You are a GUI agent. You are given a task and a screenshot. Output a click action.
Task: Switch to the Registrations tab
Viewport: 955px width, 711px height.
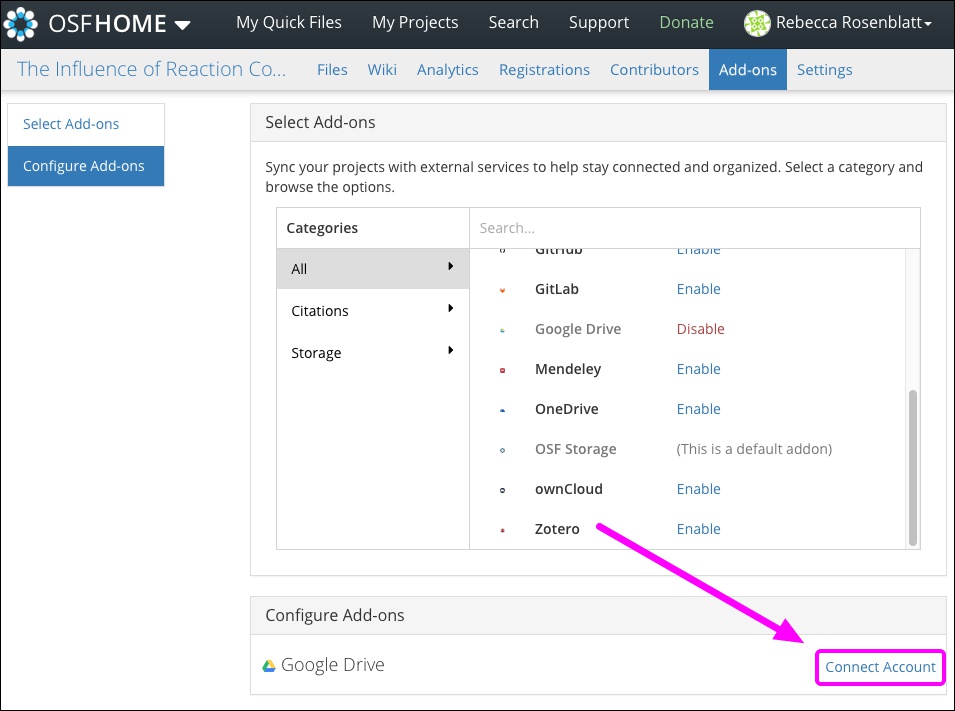544,70
